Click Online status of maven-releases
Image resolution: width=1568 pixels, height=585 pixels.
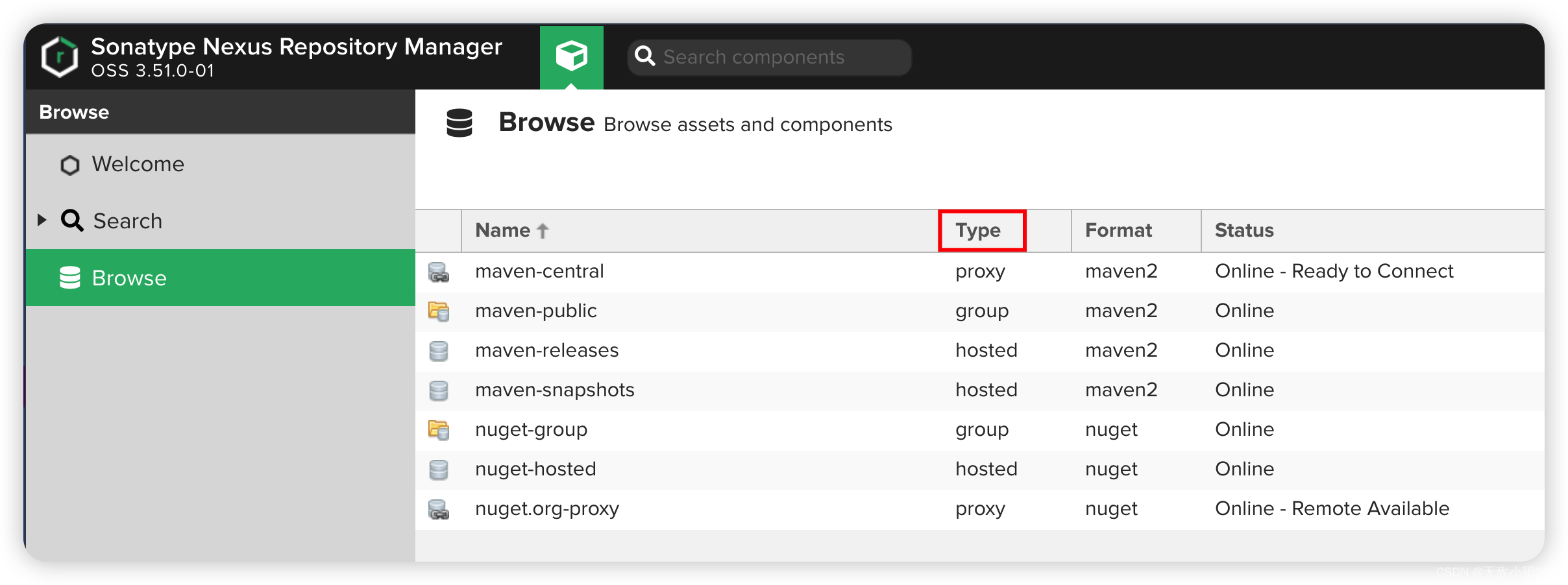[x=1244, y=350]
